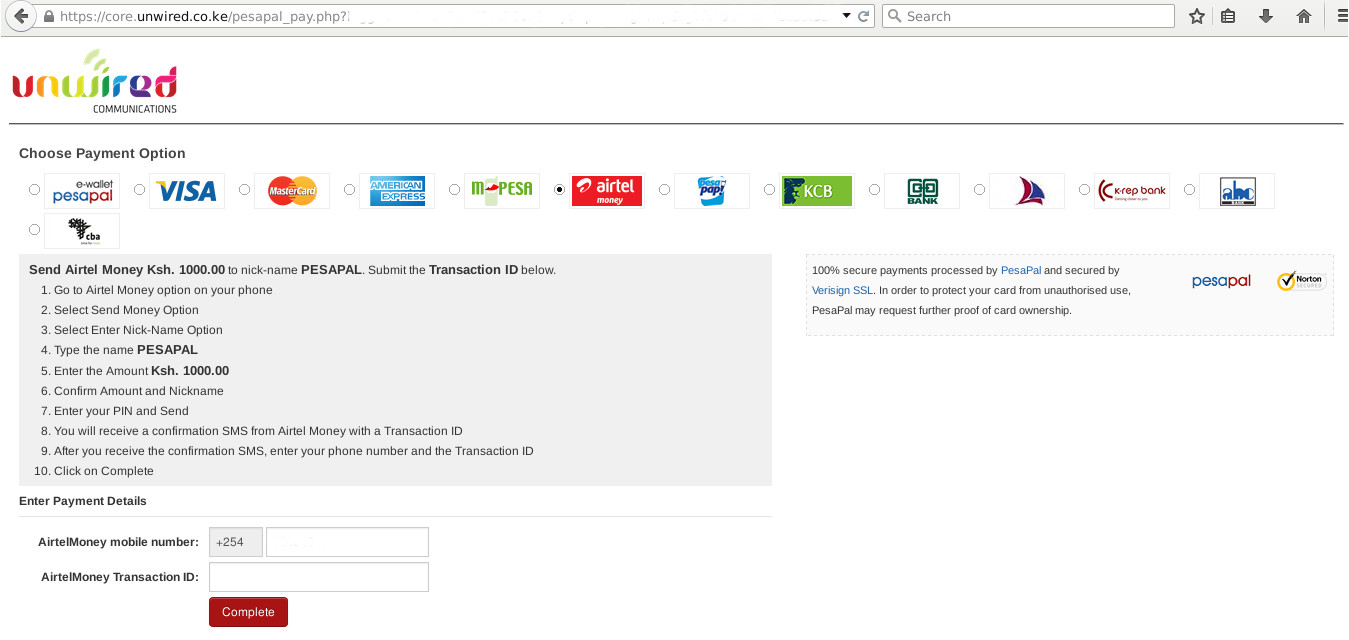Open the PesaPal link in security notice

(1021, 271)
